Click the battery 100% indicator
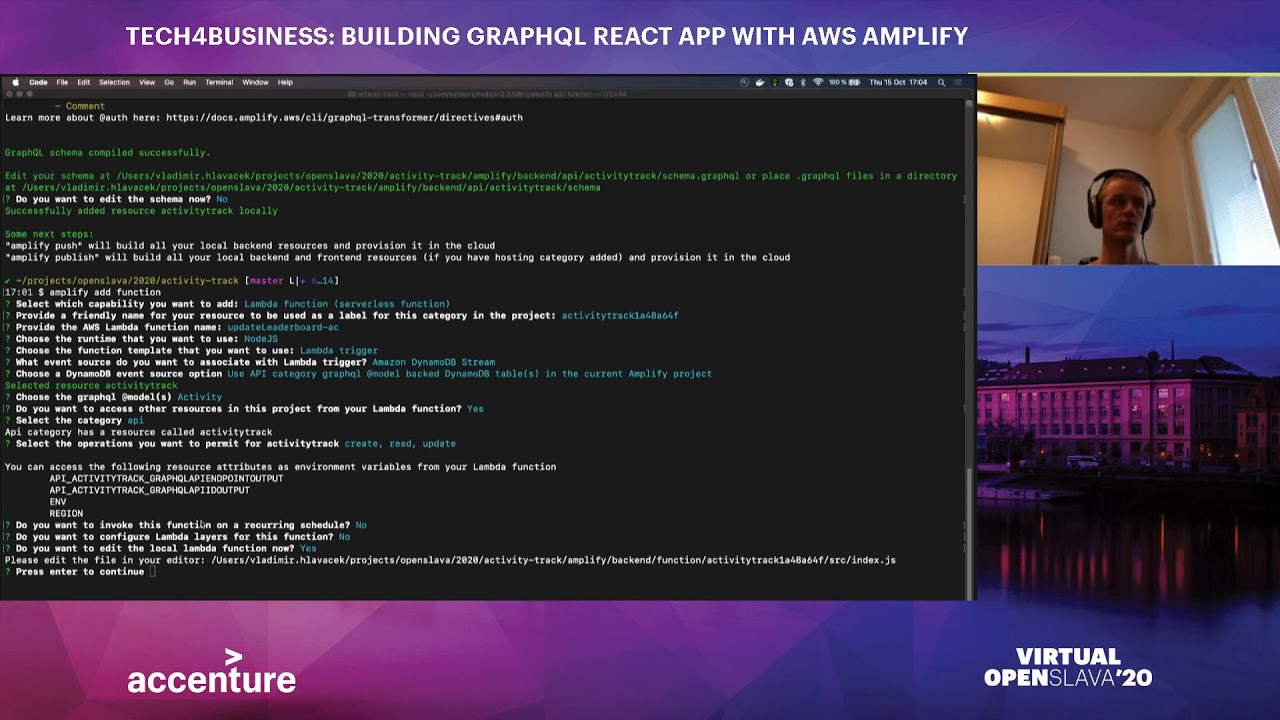The height and width of the screenshot is (720, 1280). (x=844, y=82)
